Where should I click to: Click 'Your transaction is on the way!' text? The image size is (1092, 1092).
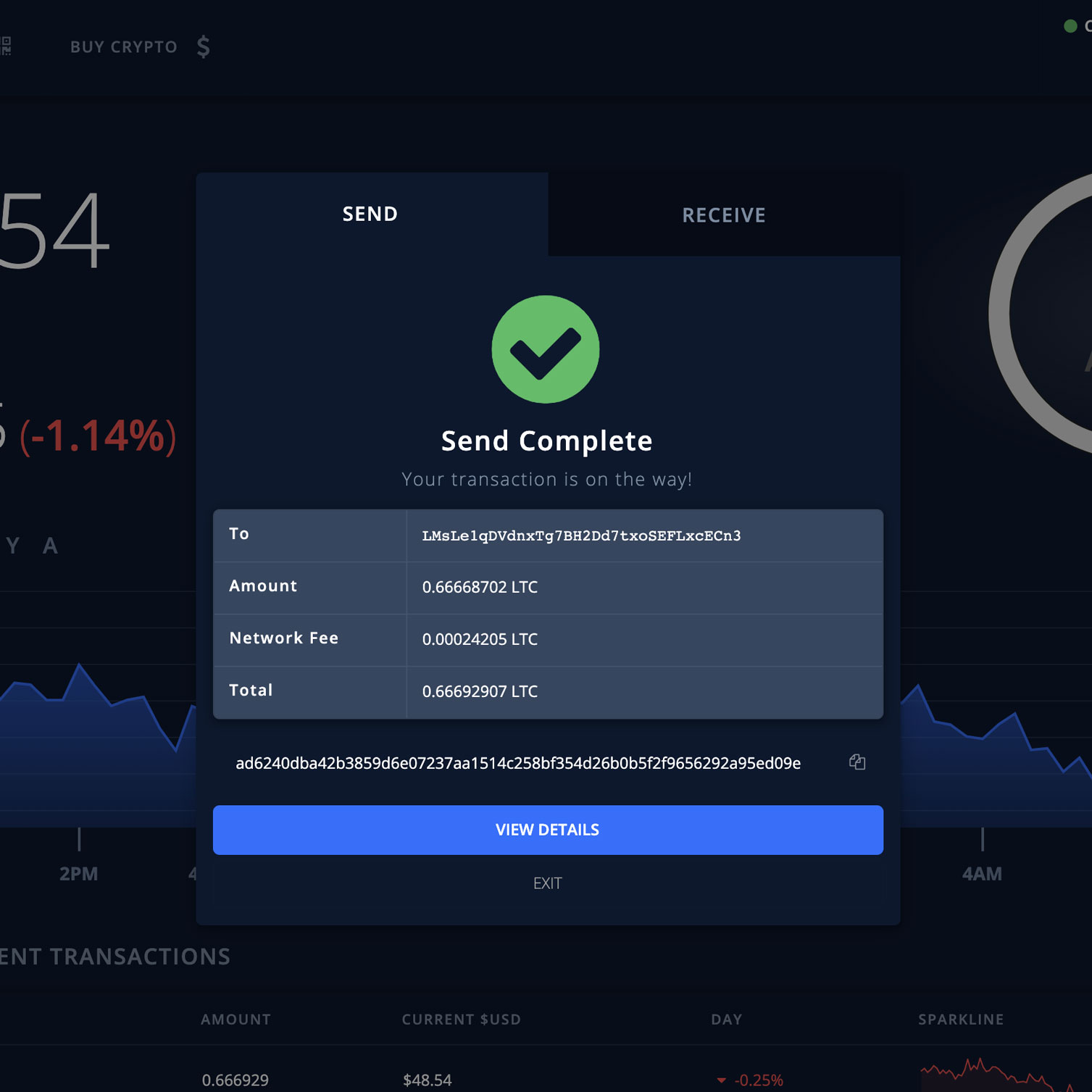tap(547, 479)
